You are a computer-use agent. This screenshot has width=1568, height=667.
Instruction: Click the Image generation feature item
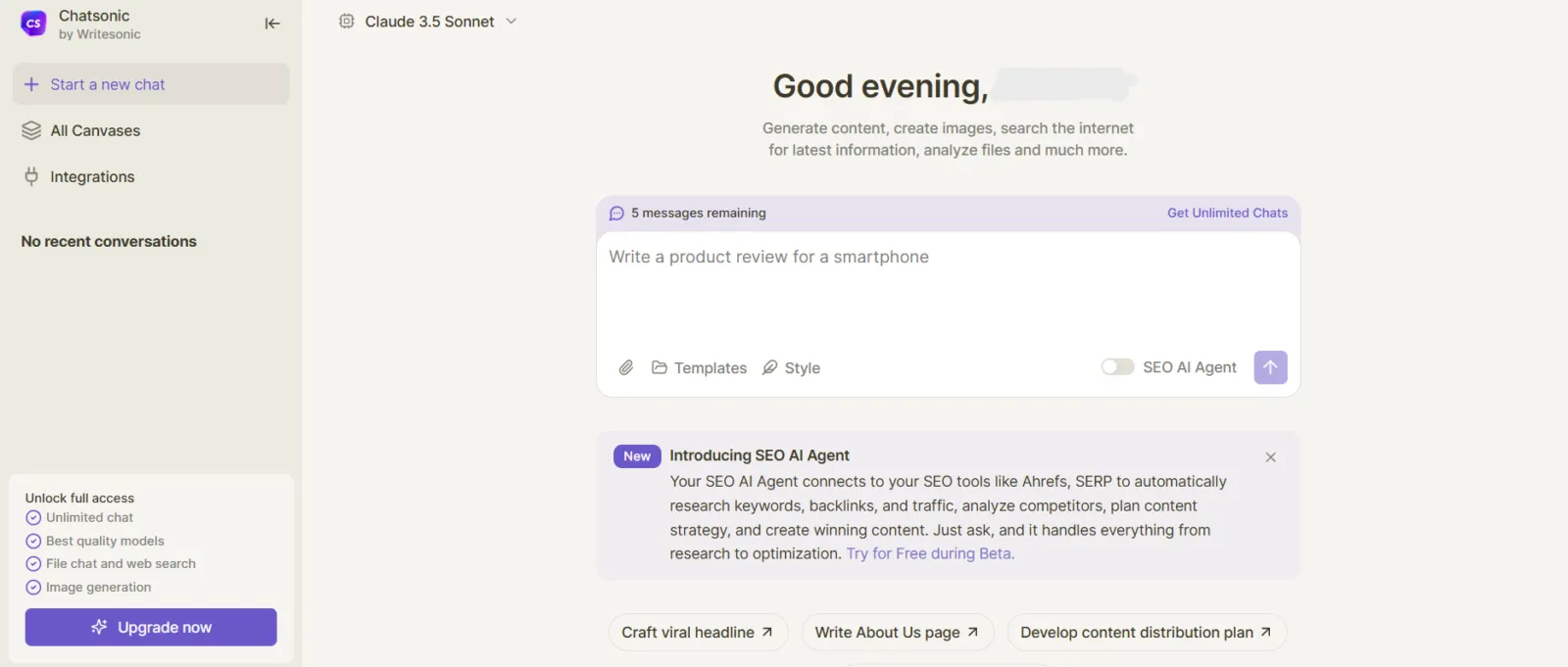pyautogui.click(x=88, y=587)
